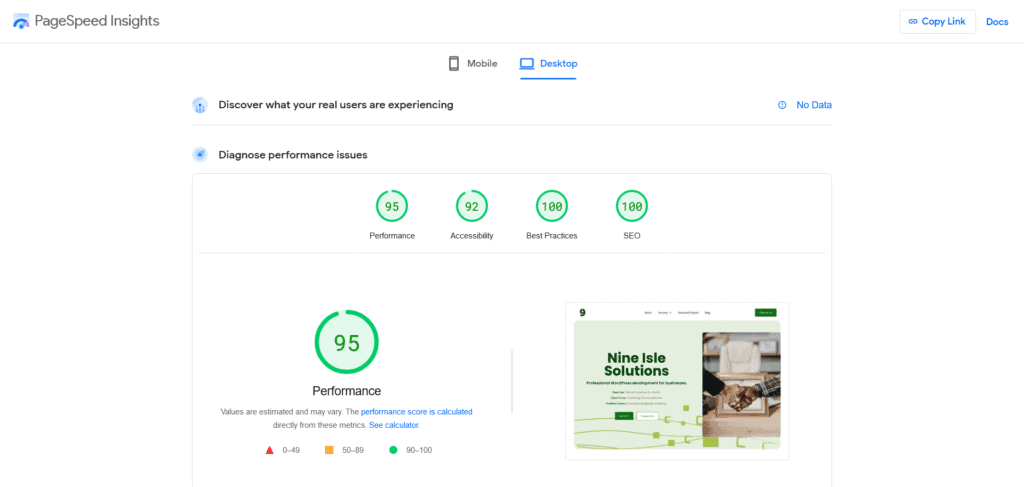Click the green circle 90–100 legend icon
This screenshot has height=487, width=1024.
(x=393, y=450)
